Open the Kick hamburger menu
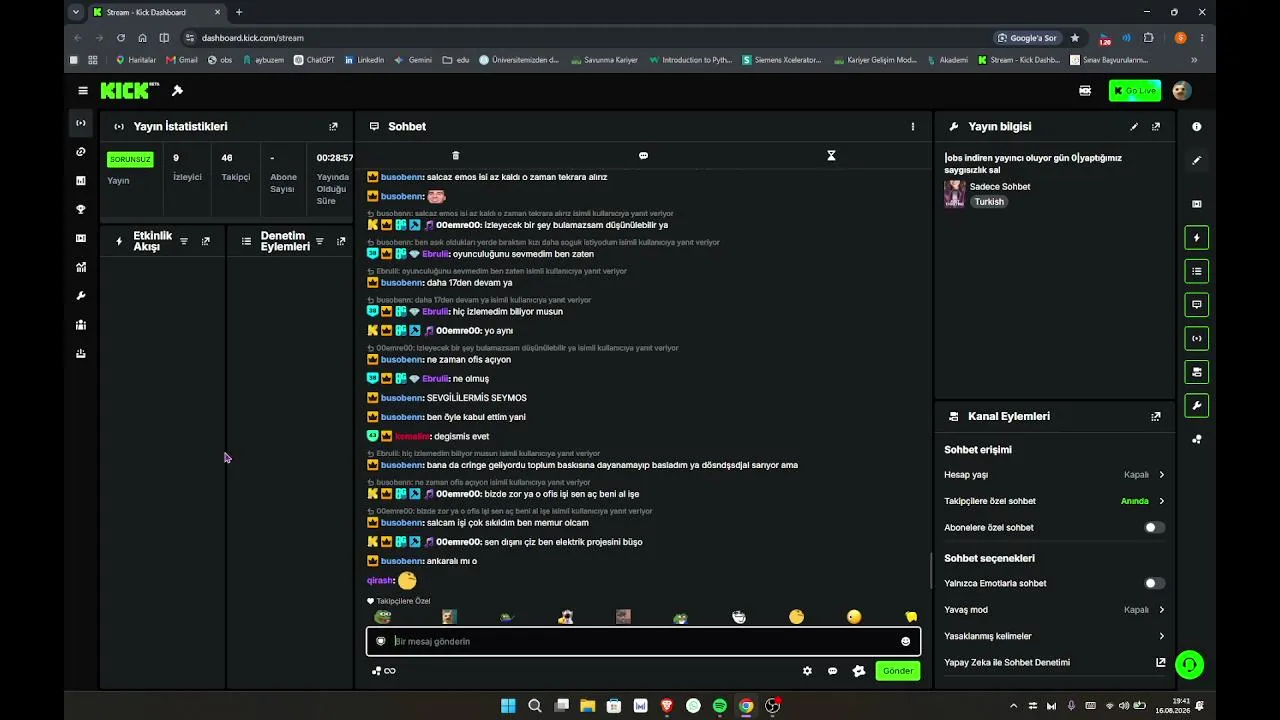The width and height of the screenshot is (1280, 720). tap(83, 91)
